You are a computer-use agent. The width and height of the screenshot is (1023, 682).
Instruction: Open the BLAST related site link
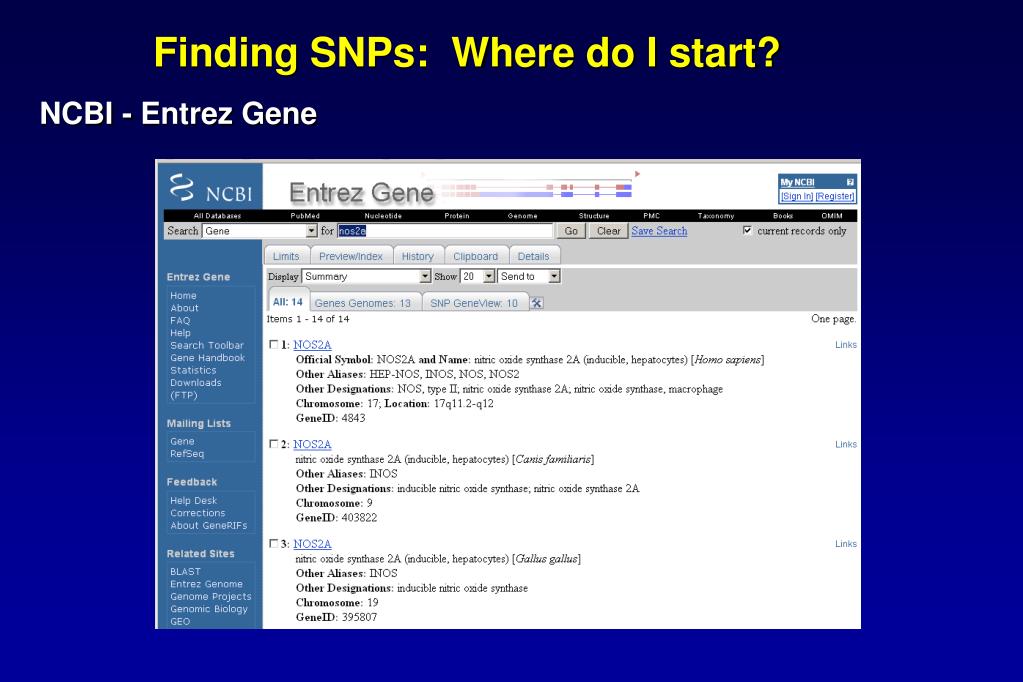pos(185,572)
